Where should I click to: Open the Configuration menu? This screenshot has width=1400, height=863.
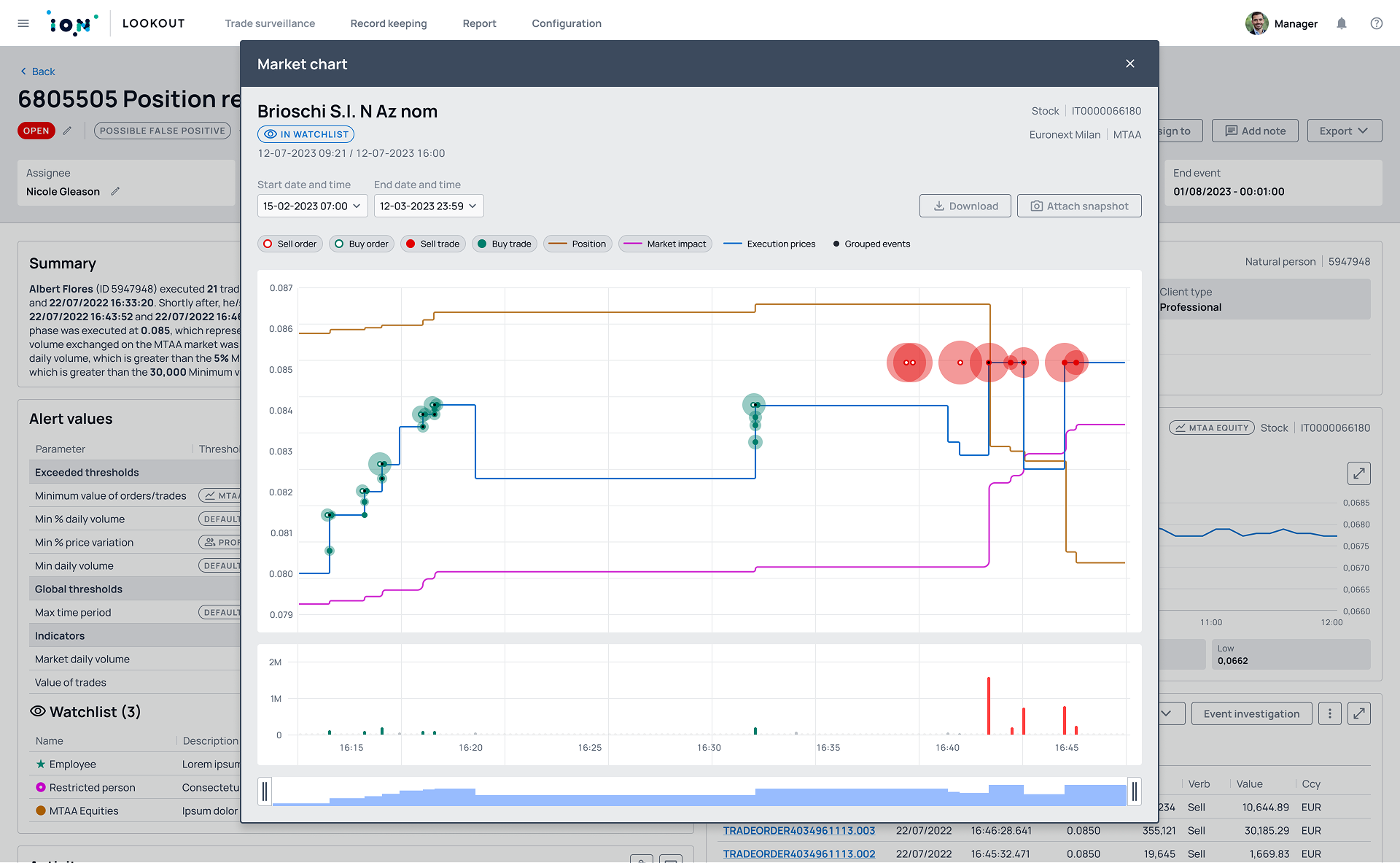pos(567,23)
